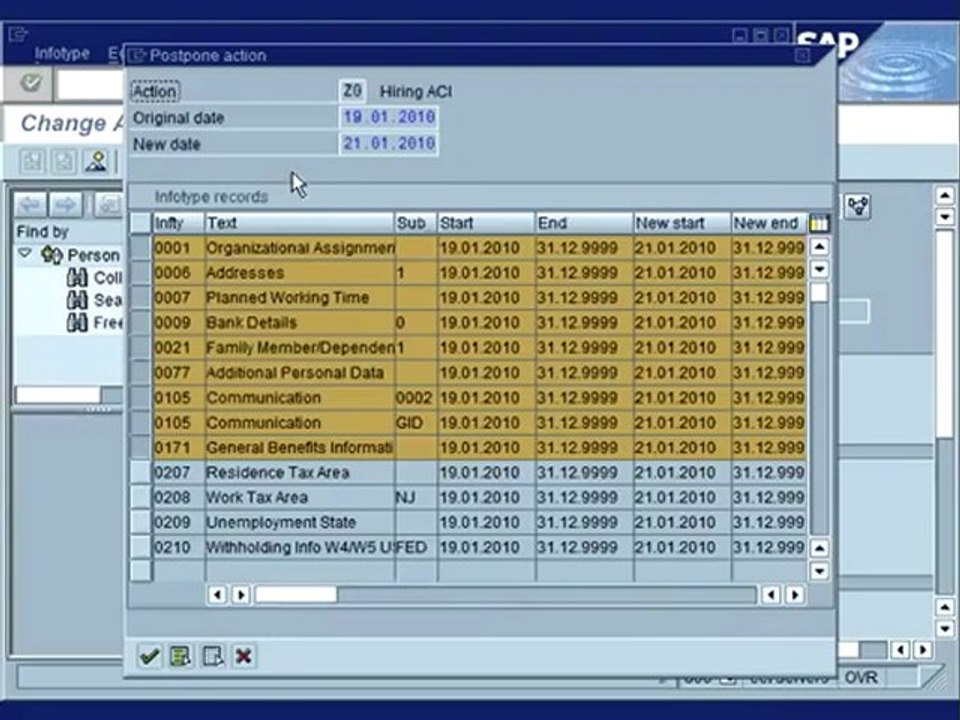The height and width of the screenshot is (720, 960).
Task: Click the window menu icon at top left
Action: pos(18,34)
